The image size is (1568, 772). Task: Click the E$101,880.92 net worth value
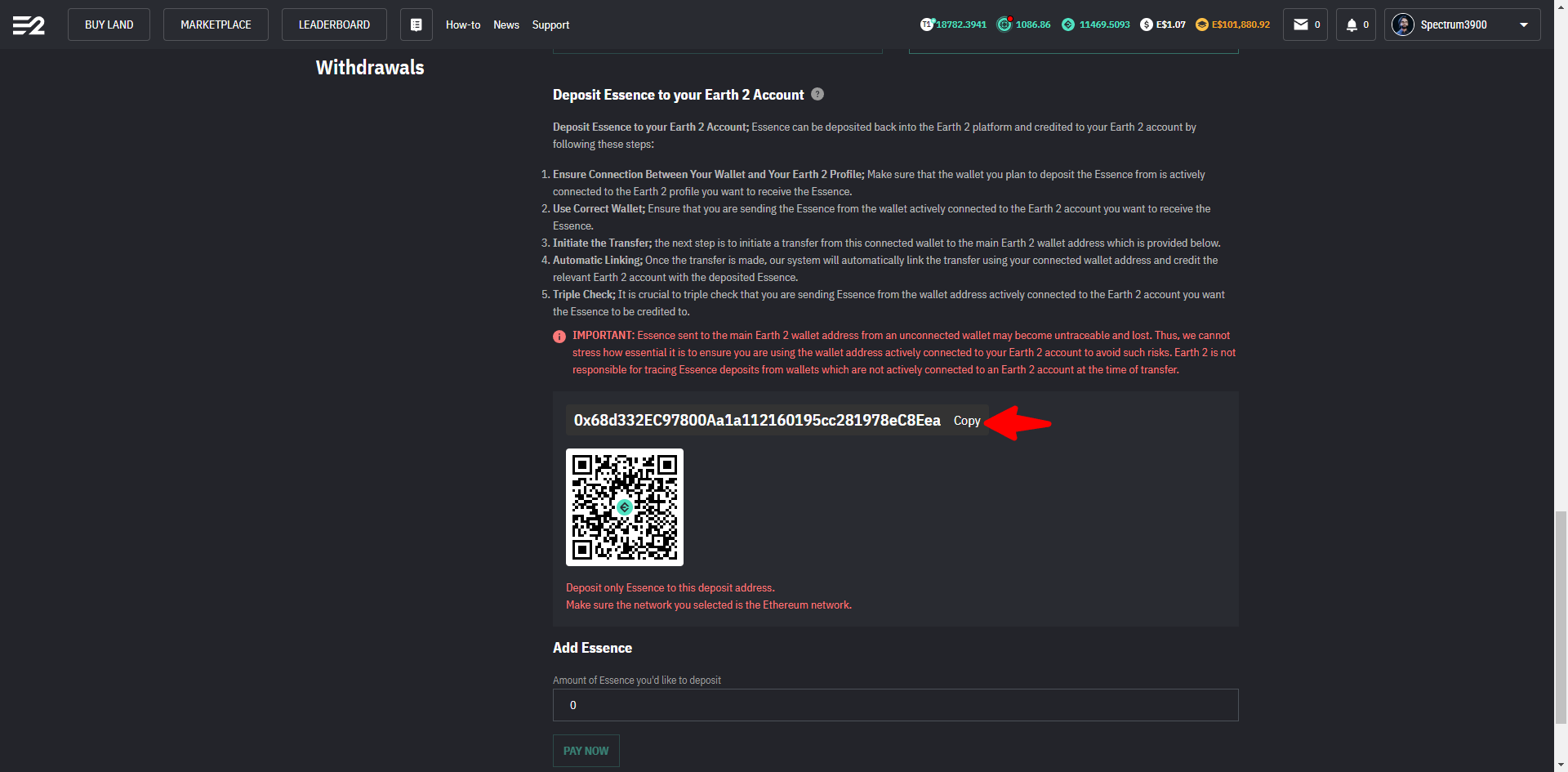pos(1241,25)
